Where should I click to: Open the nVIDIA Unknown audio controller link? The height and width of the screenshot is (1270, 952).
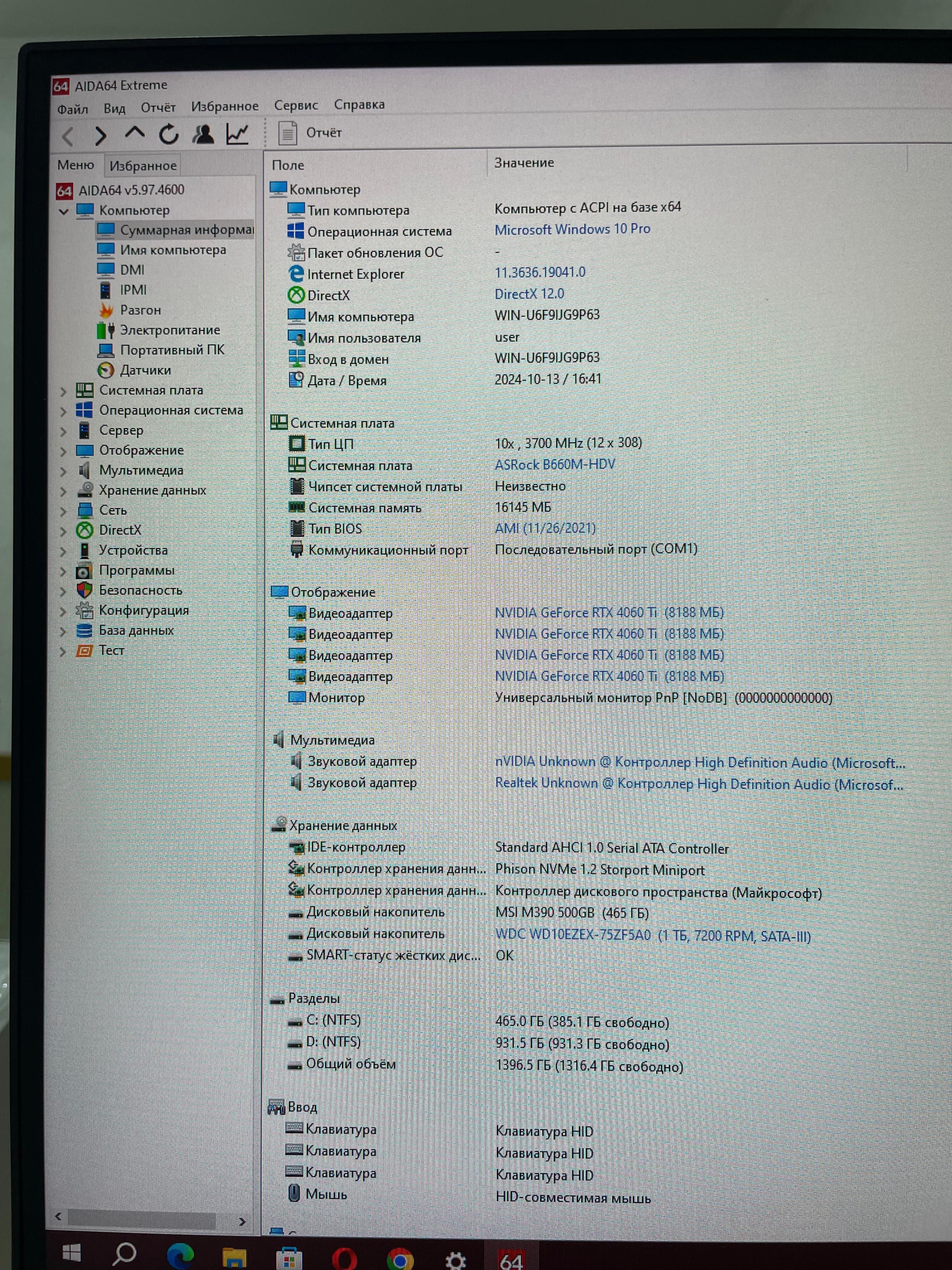click(x=700, y=763)
